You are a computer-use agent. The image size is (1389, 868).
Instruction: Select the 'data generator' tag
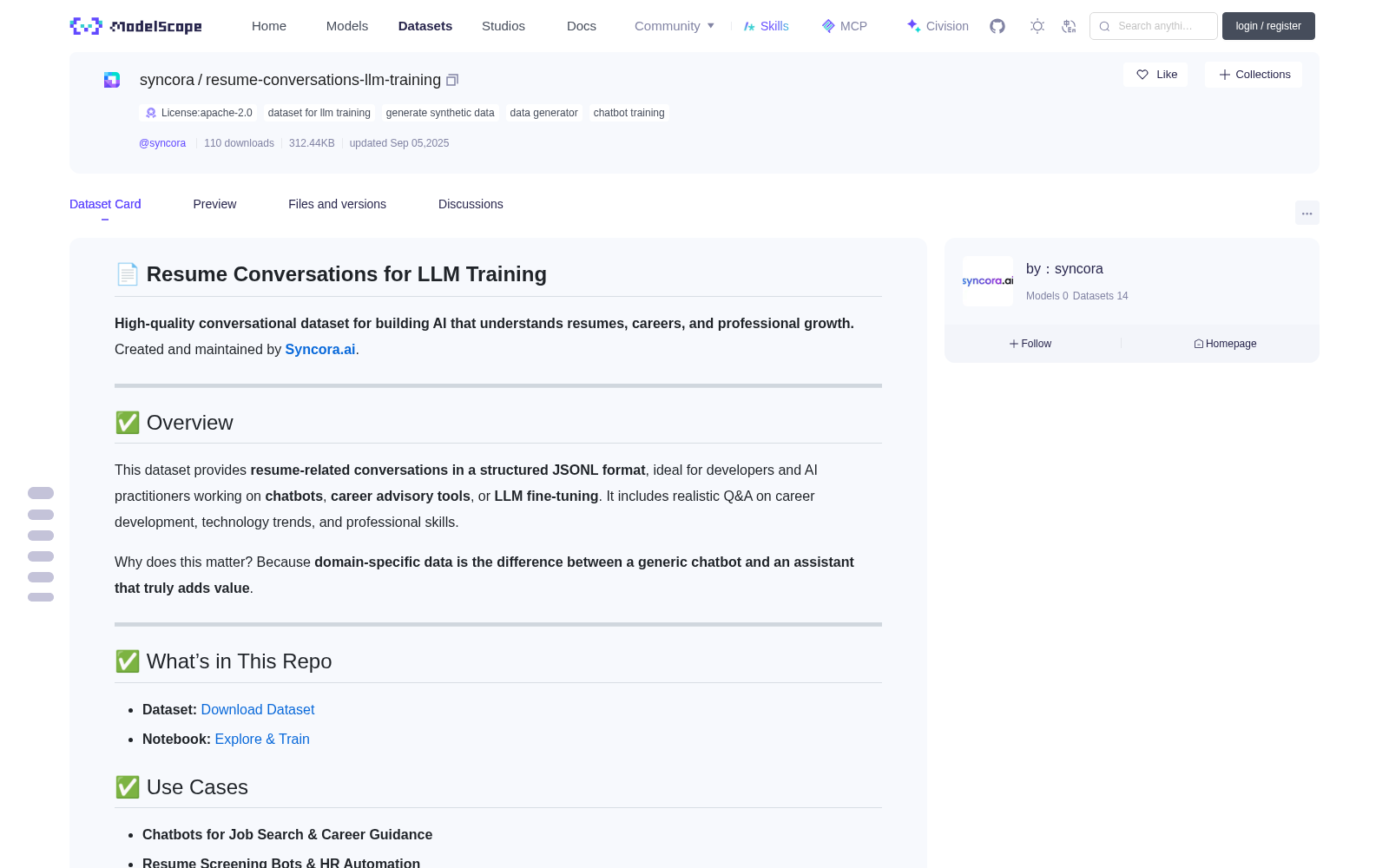(x=544, y=113)
